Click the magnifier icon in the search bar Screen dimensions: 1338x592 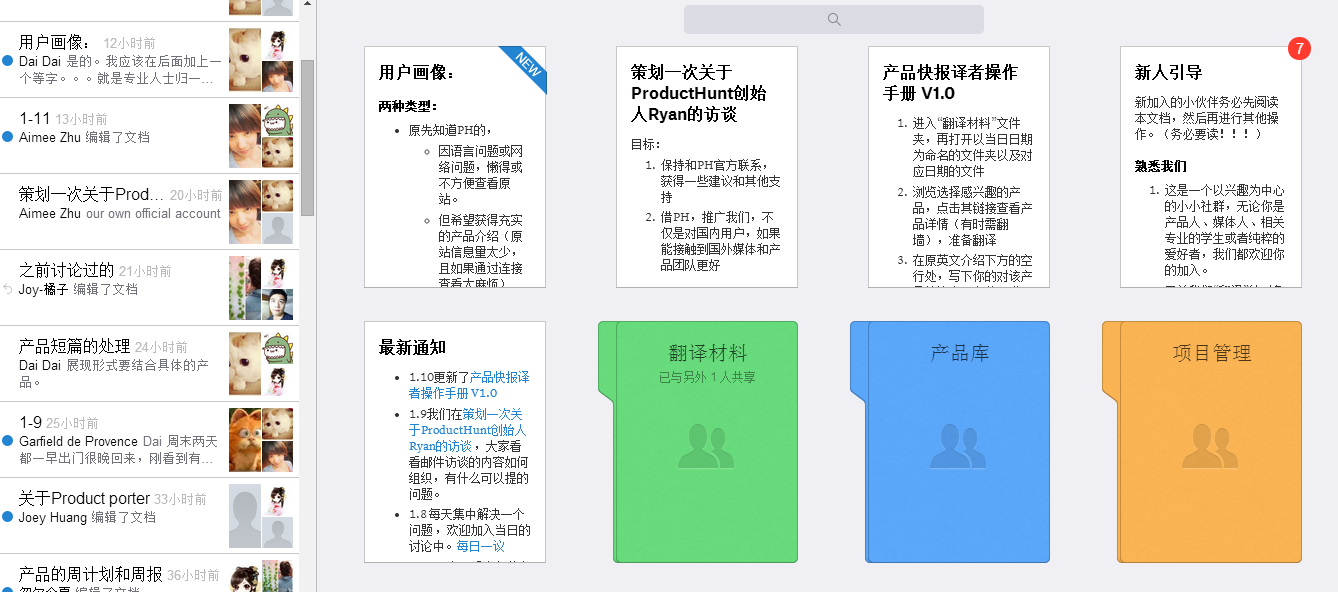tap(834, 19)
